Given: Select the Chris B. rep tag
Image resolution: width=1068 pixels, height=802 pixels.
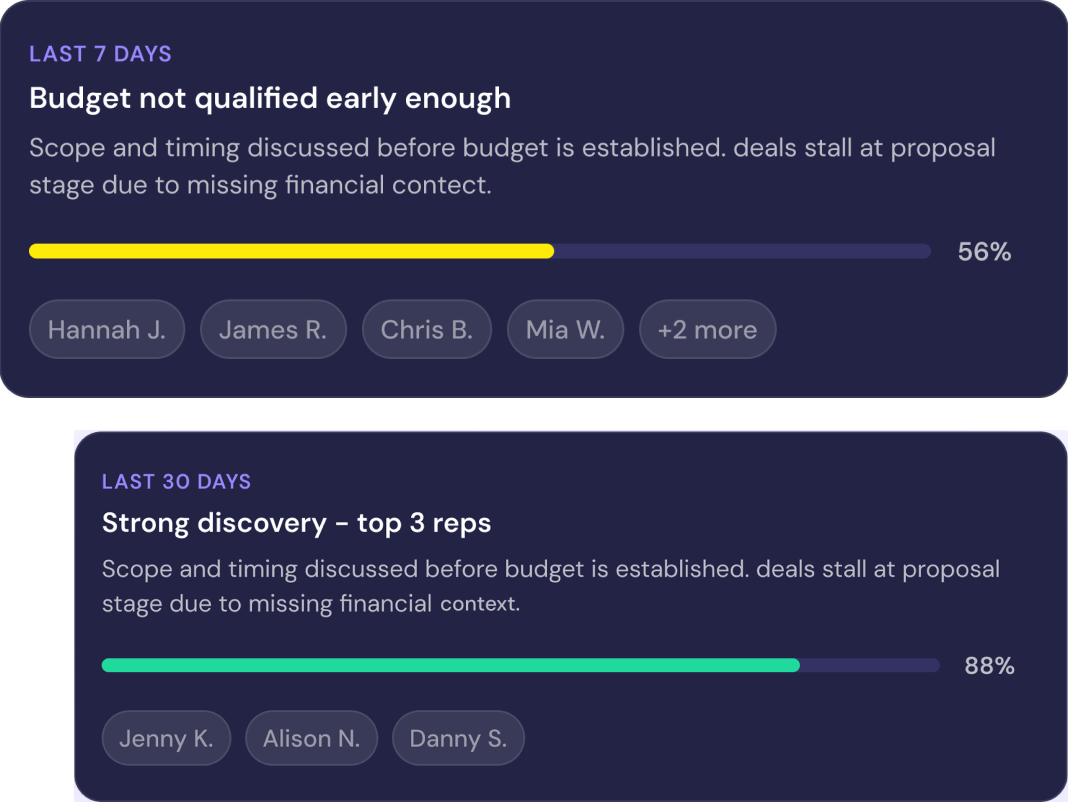Looking at the screenshot, I should pyautogui.click(x=427, y=329).
